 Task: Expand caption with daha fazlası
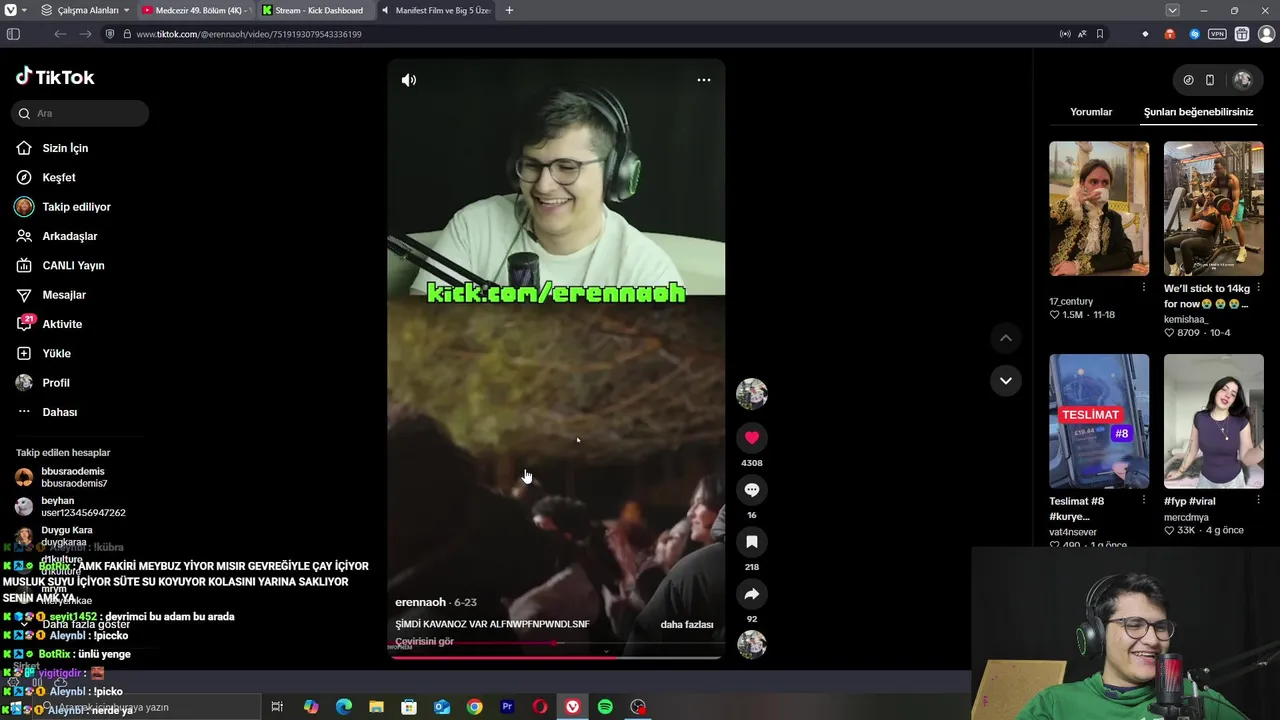coord(687,624)
